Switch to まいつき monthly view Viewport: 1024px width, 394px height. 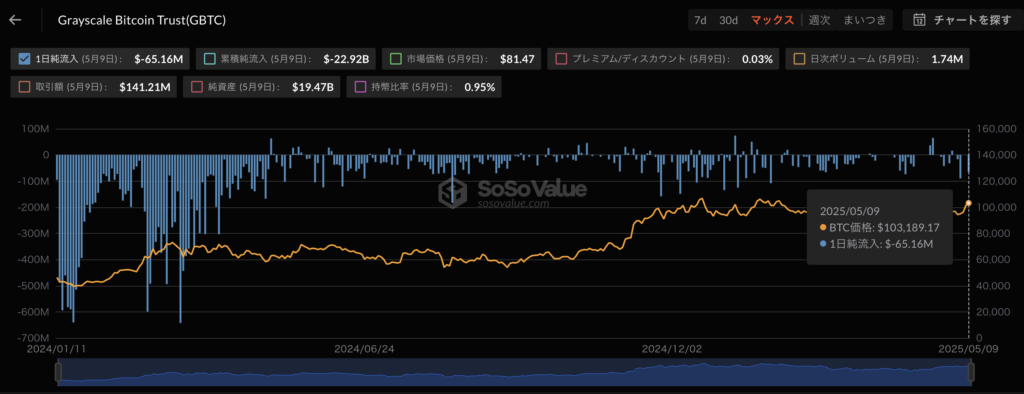865,20
